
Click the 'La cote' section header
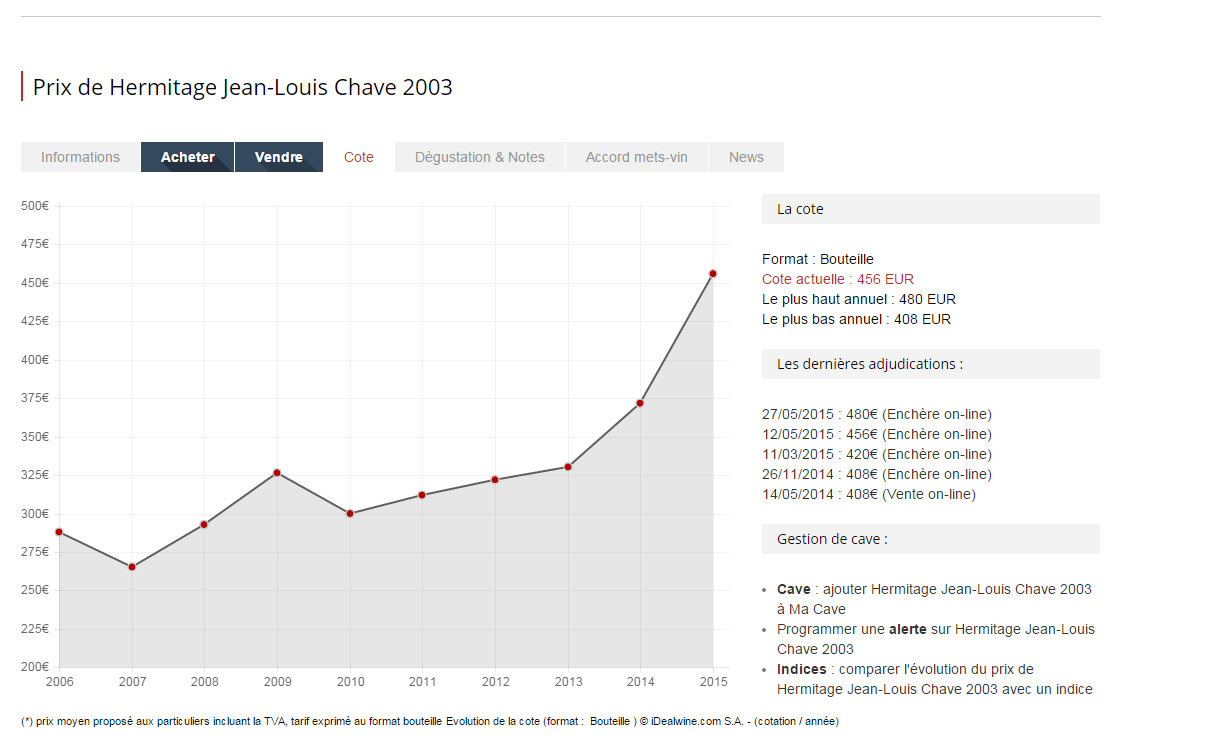[931, 209]
